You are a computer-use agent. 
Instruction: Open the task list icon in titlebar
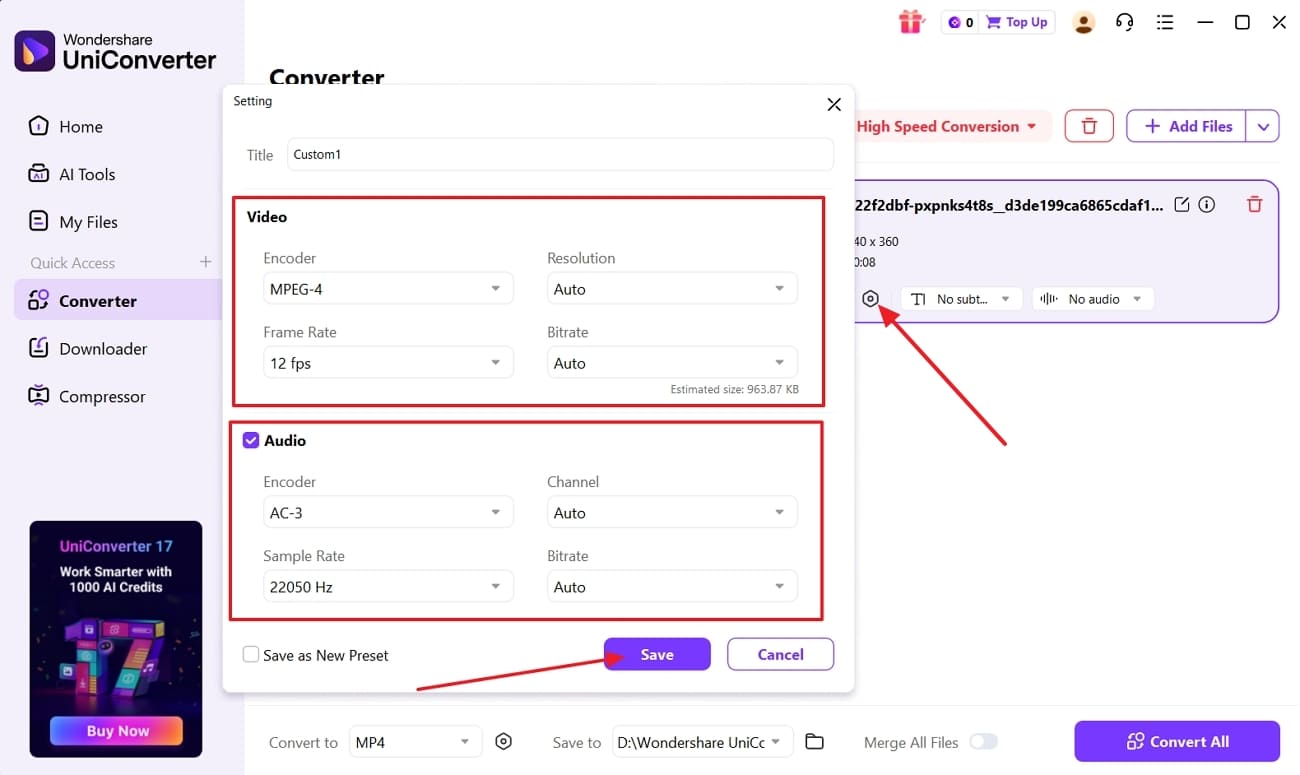(x=1164, y=21)
